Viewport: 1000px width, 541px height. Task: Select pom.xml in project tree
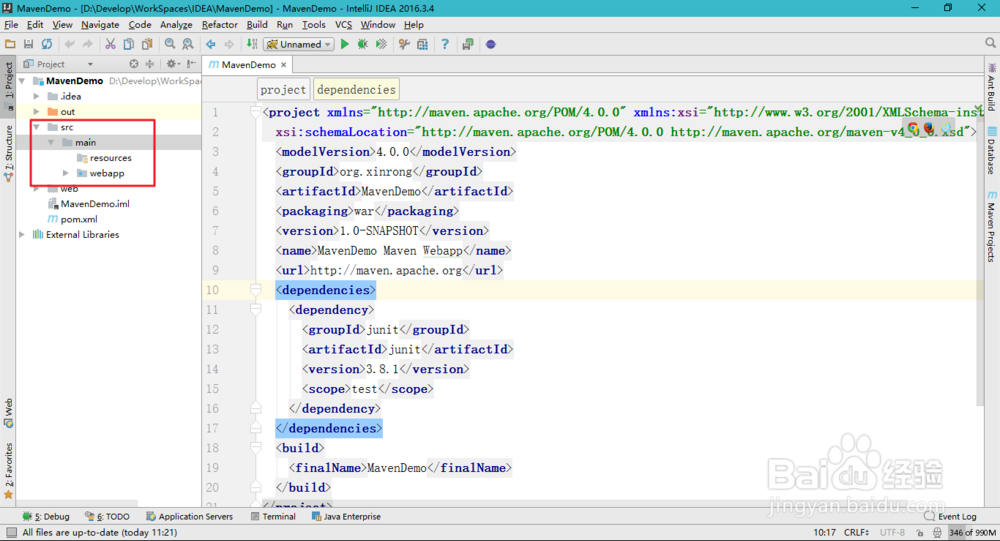click(73, 219)
